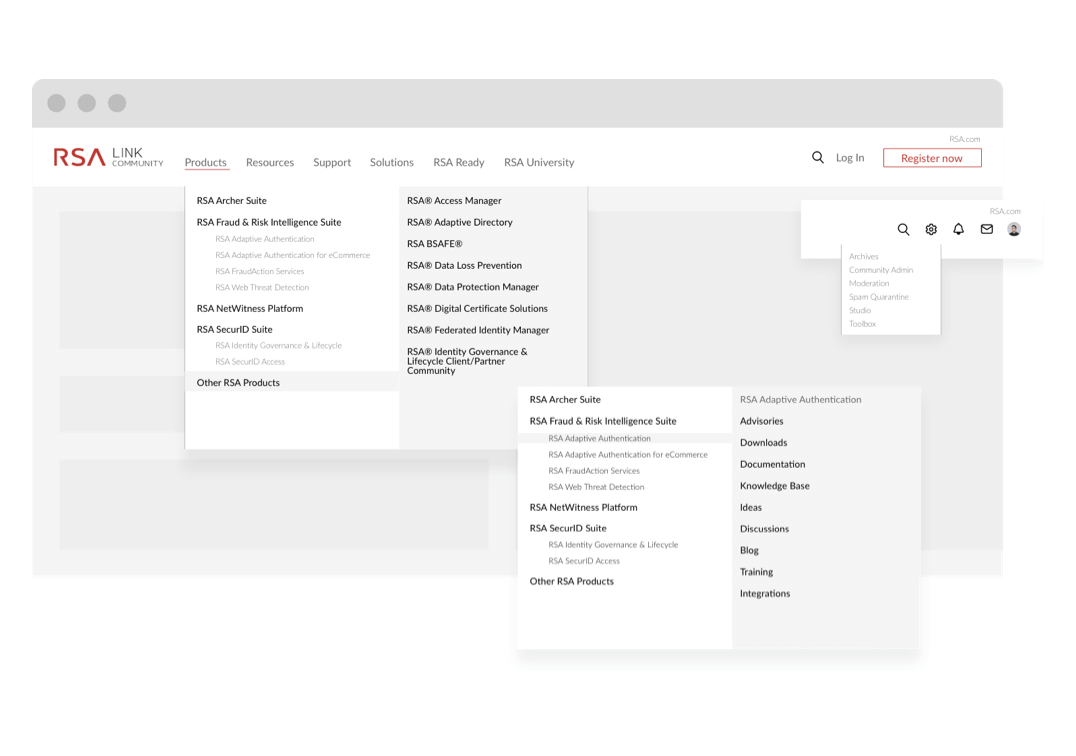Expand the Support navigation menu
The image size is (1076, 756).
pyautogui.click(x=332, y=162)
